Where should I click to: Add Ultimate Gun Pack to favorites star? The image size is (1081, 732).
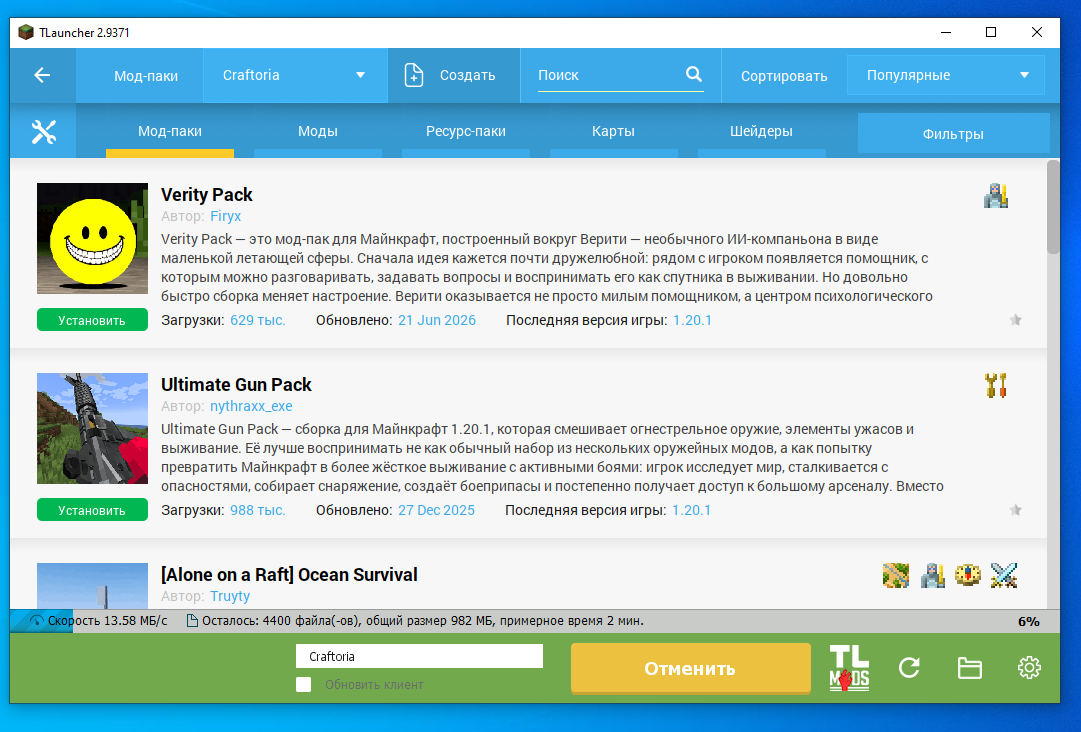point(1016,510)
